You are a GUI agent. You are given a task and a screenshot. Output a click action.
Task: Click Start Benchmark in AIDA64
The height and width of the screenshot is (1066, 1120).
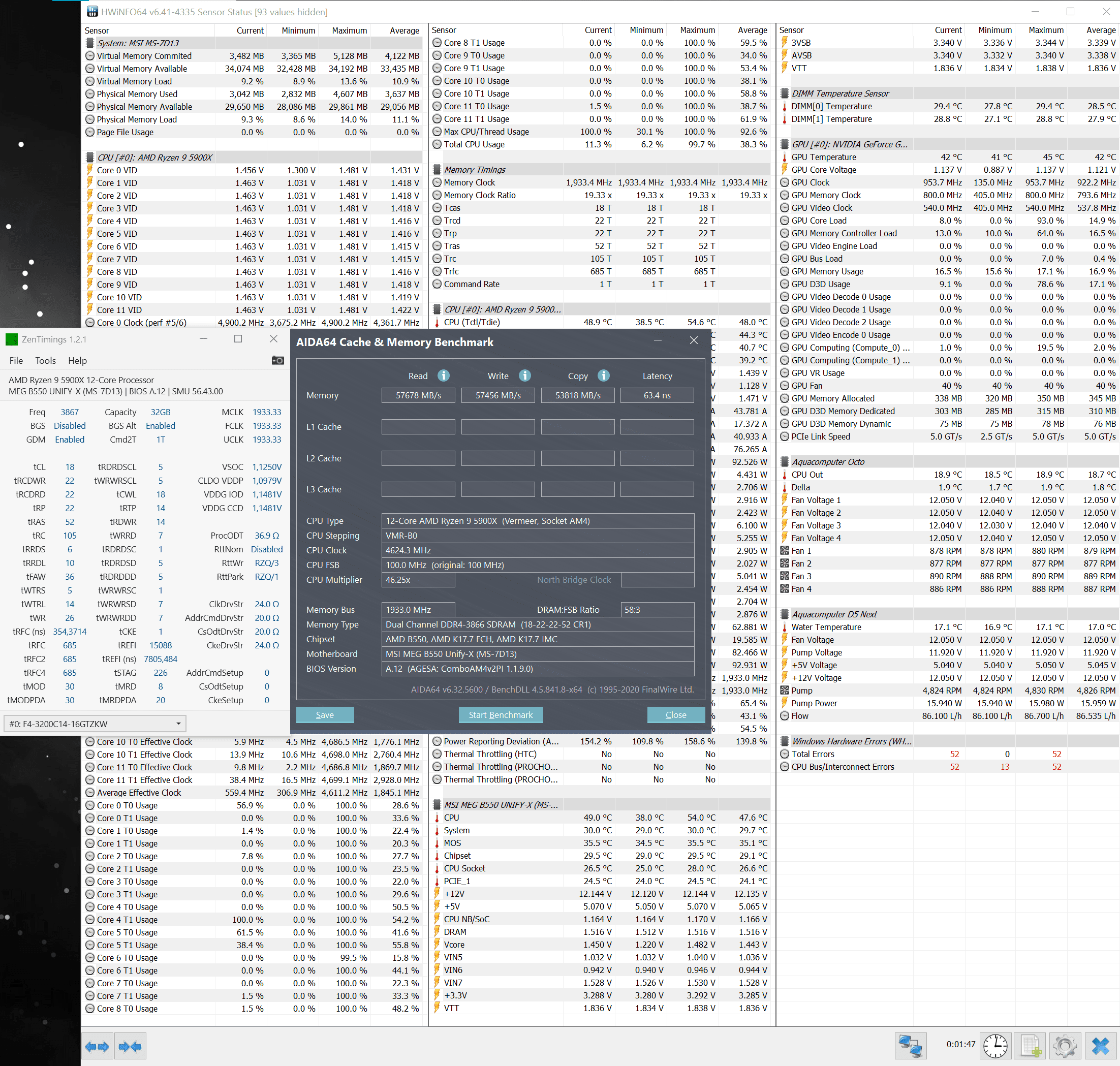click(x=501, y=715)
